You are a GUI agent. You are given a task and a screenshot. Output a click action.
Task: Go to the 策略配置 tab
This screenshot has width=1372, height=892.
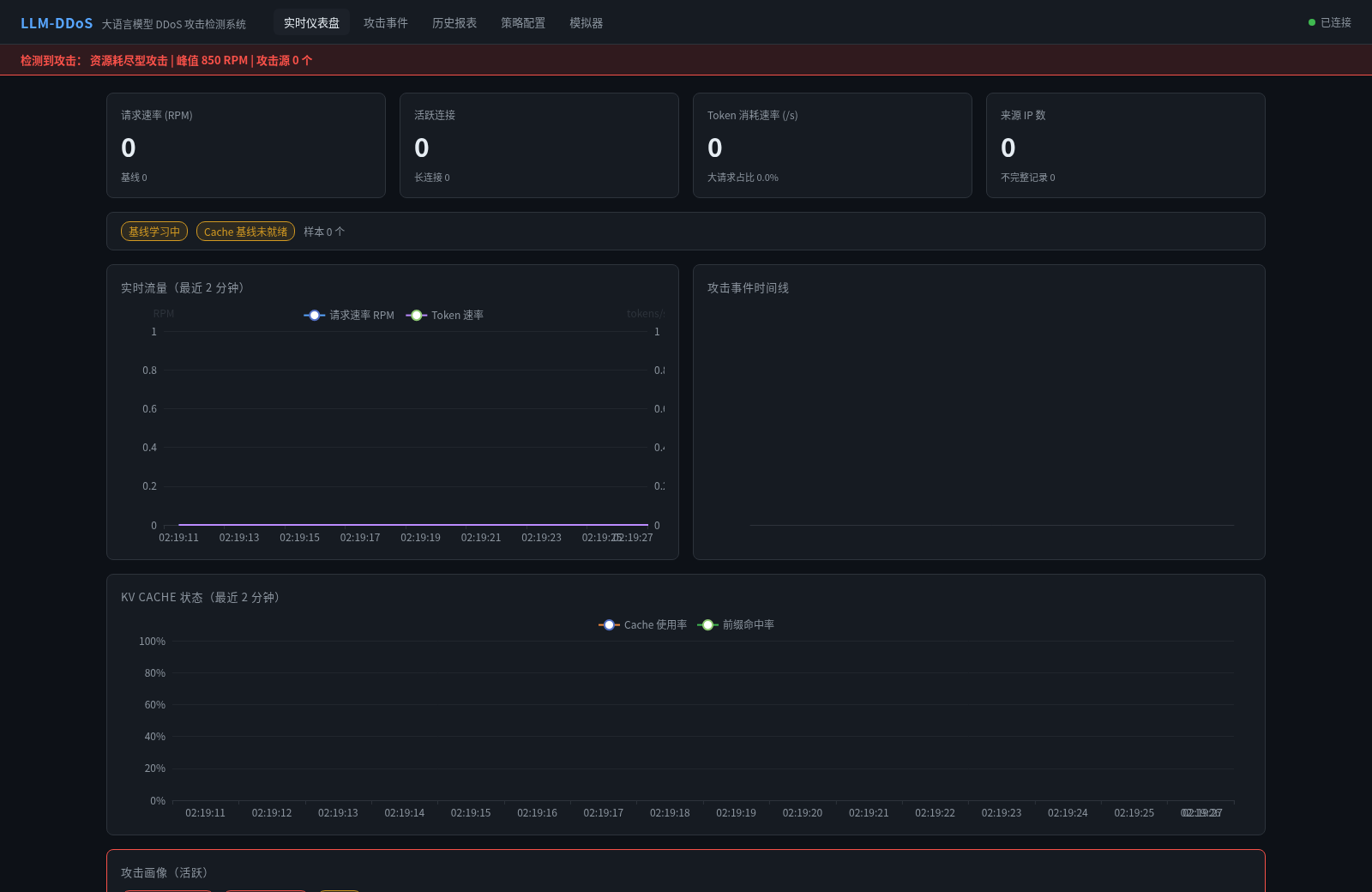522,23
